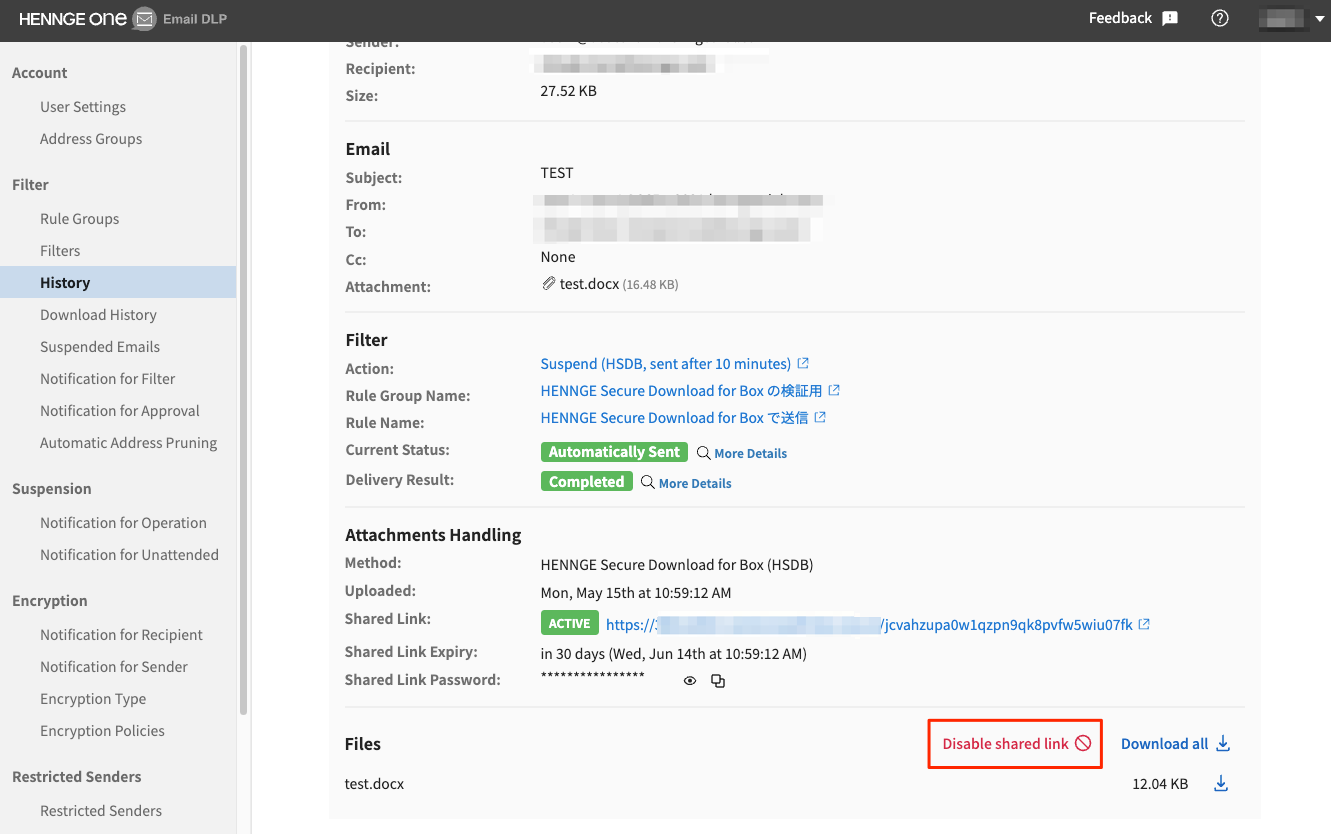The image size is (1331, 834).
Task: Go to Encryption Type
Action: [x=93, y=699]
